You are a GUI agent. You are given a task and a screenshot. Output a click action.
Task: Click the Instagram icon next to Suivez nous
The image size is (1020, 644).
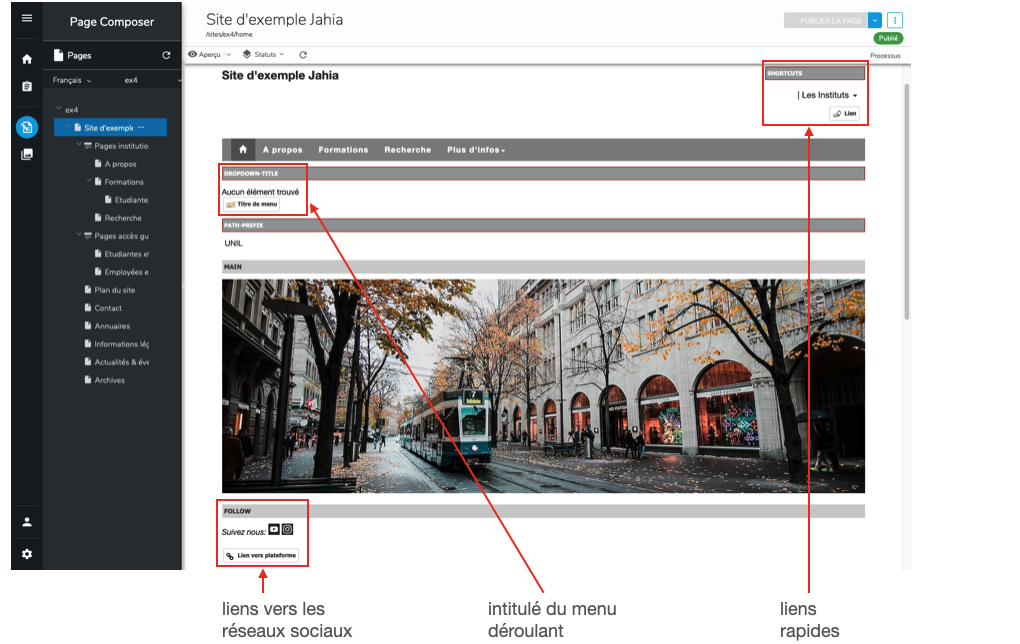[287, 530]
